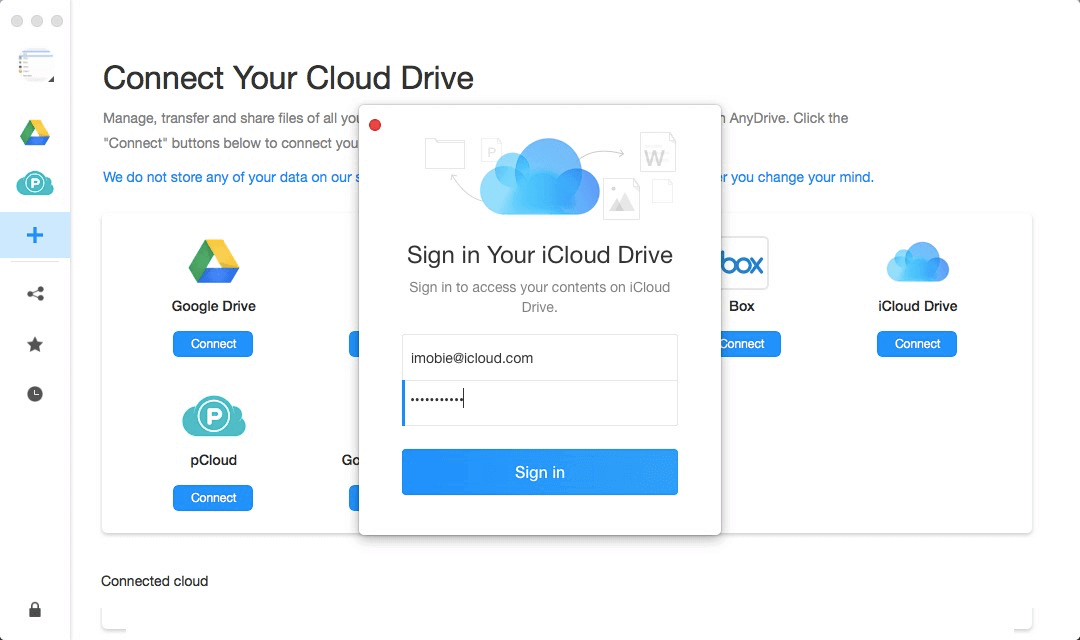
Task: Click the Google Drive logo in grid
Action: tap(214, 261)
